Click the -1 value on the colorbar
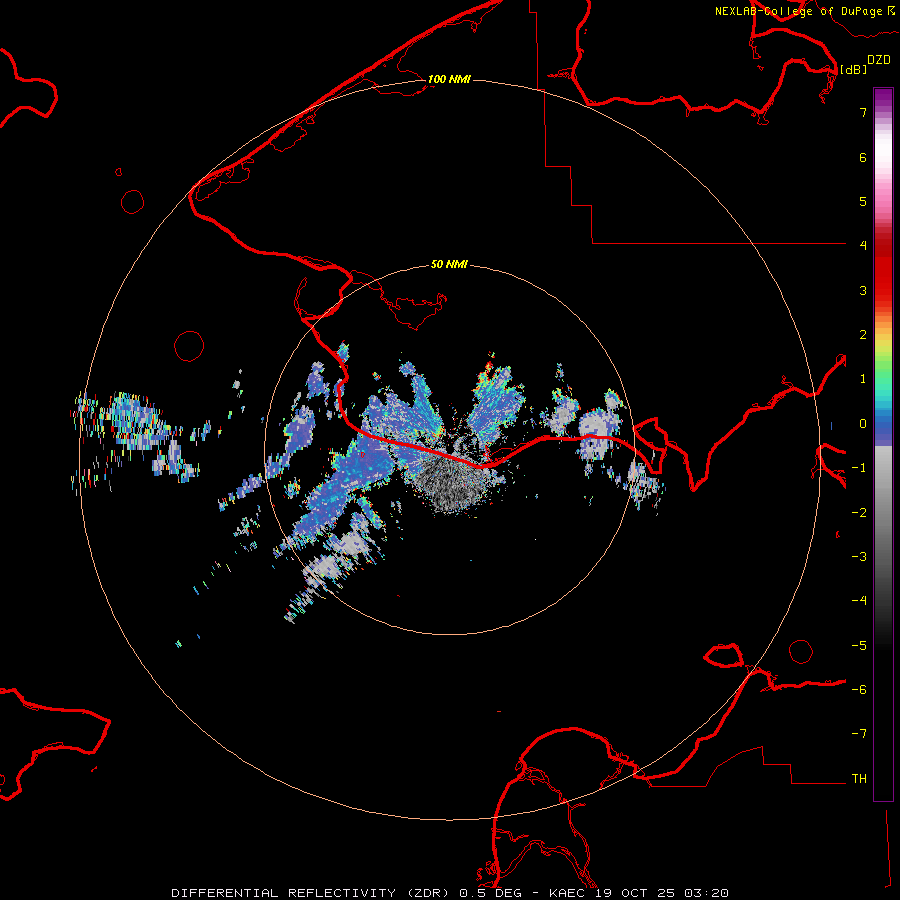The width and height of the screenshot is (900, 900). tap(859, 468)
